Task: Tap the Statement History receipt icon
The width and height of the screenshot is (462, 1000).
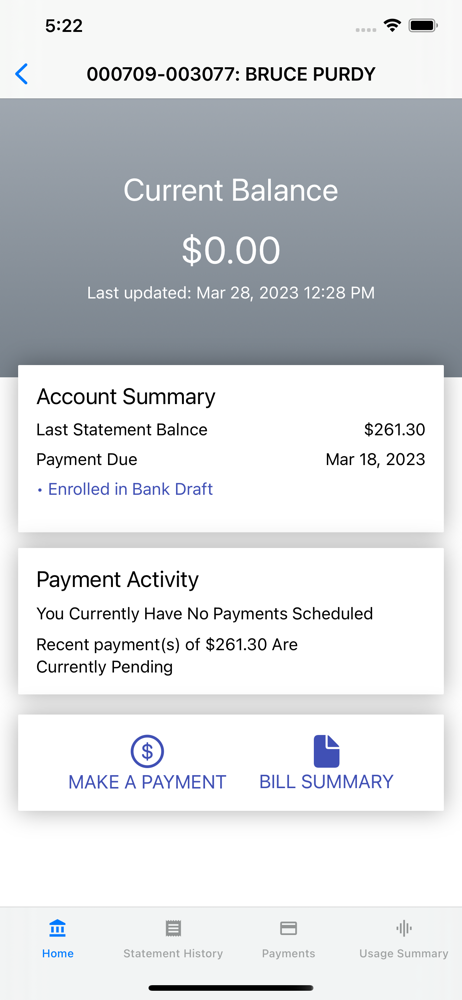Action: click(x=173, y=928)
